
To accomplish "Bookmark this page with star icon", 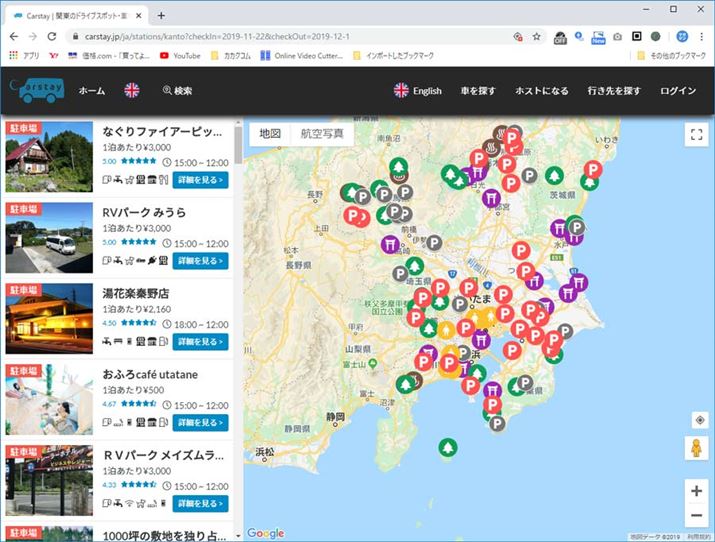I will pyautogui.click(x=536, y=36).
